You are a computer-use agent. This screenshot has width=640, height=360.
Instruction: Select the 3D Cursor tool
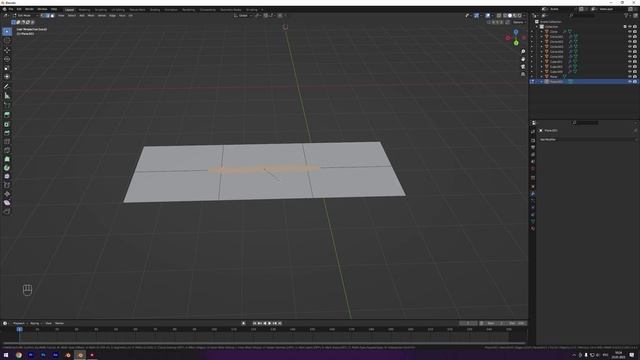point(7,40)
